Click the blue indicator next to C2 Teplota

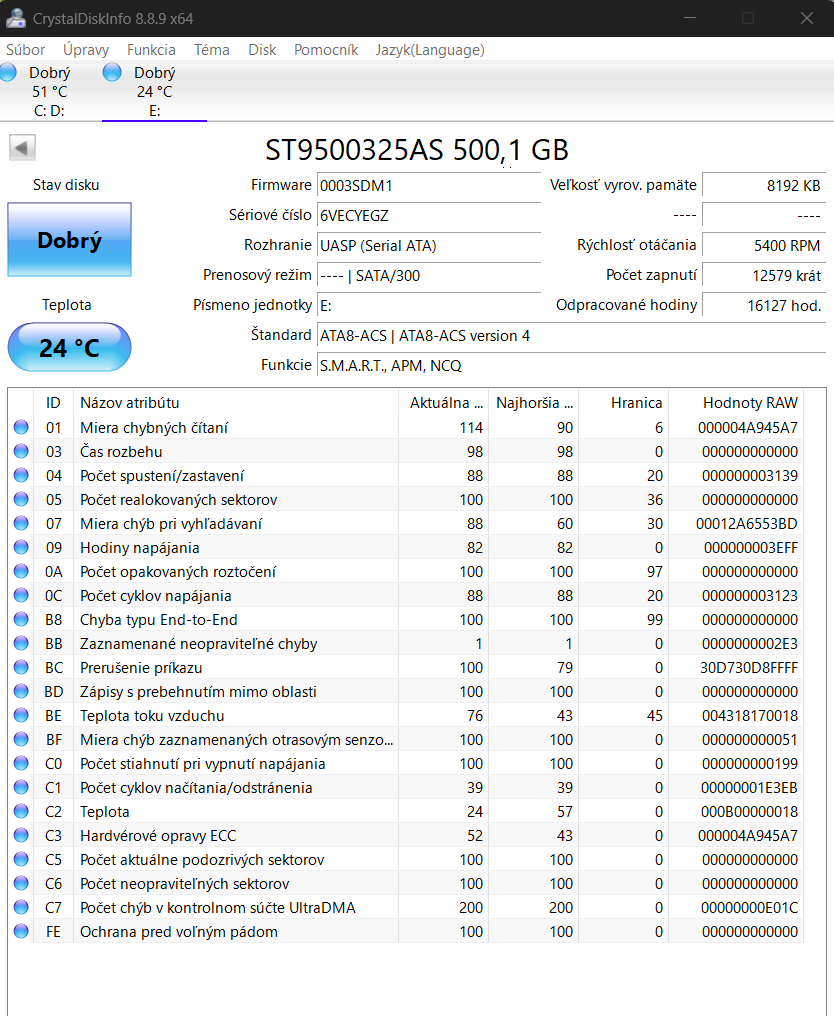tap(24, 811)
